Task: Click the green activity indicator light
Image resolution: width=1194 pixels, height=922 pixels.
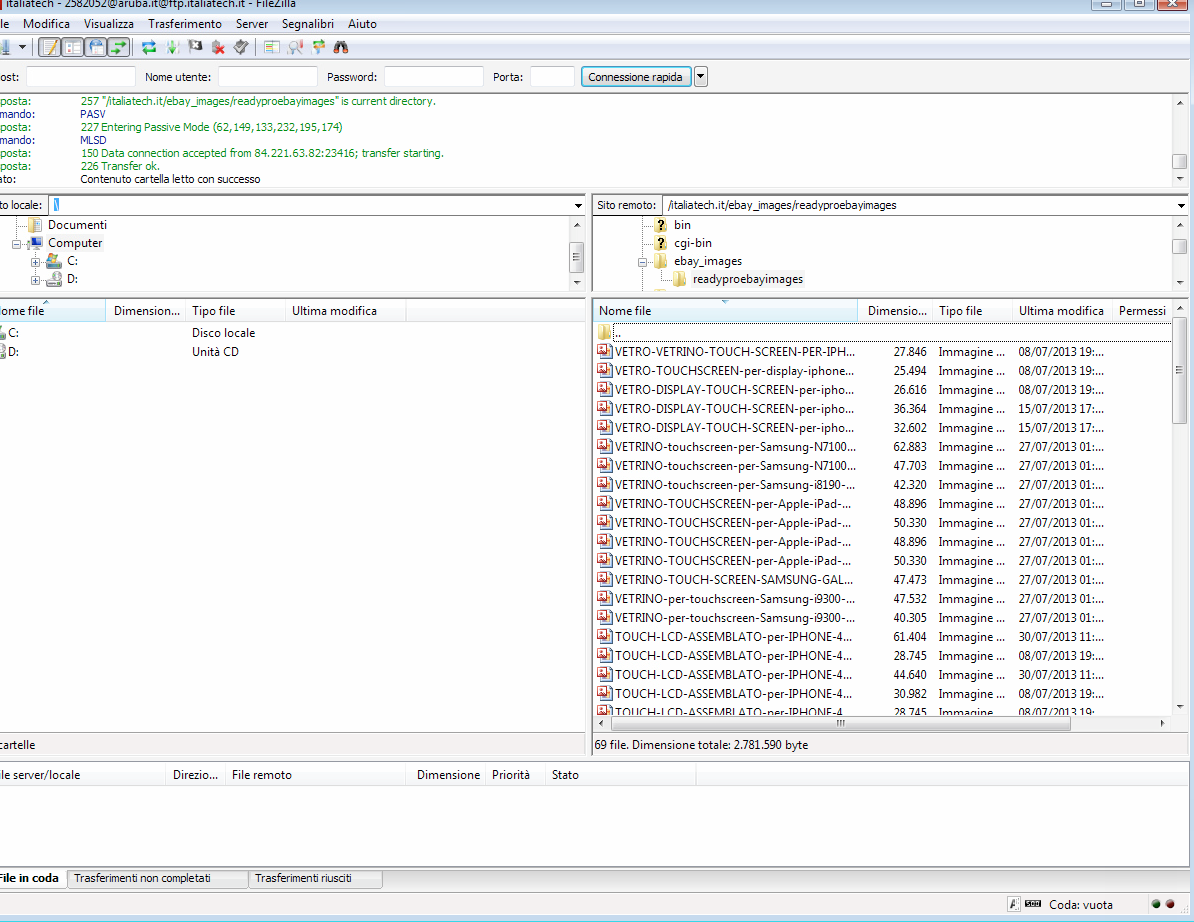Action: [1156, 904]
